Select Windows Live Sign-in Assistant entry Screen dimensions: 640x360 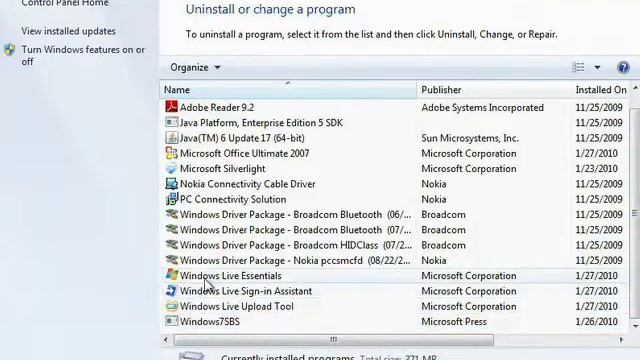click(246, 291)
